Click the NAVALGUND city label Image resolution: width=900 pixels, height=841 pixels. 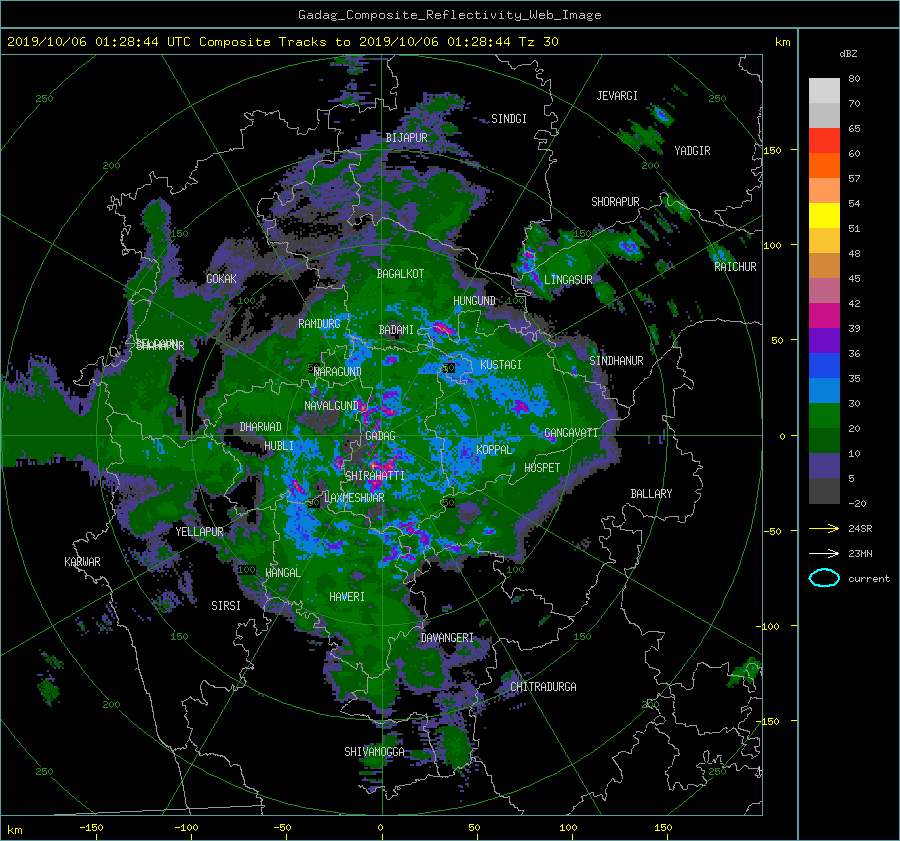pyautogui.click(x=331, y=406)
